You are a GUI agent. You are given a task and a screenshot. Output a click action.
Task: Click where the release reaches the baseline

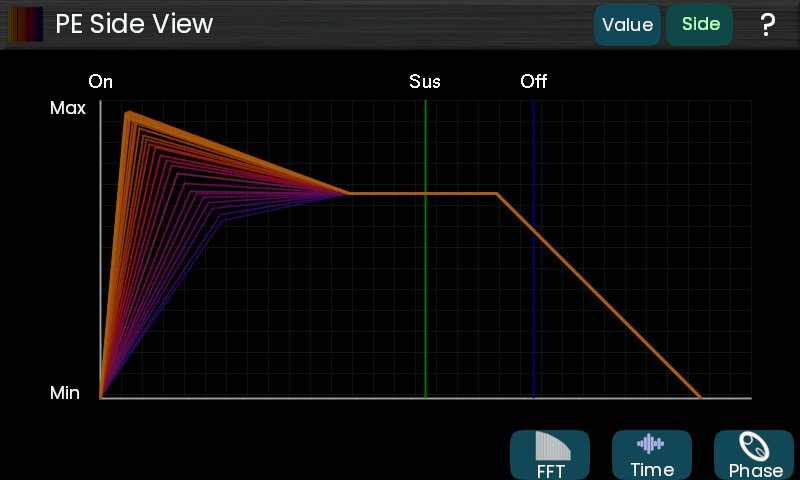[700, 397]
